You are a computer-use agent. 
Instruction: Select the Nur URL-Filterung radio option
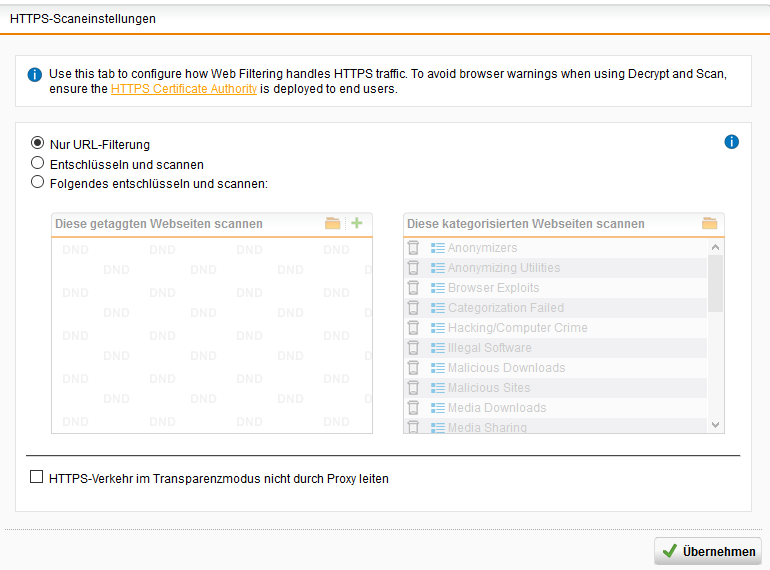point(38,144)
